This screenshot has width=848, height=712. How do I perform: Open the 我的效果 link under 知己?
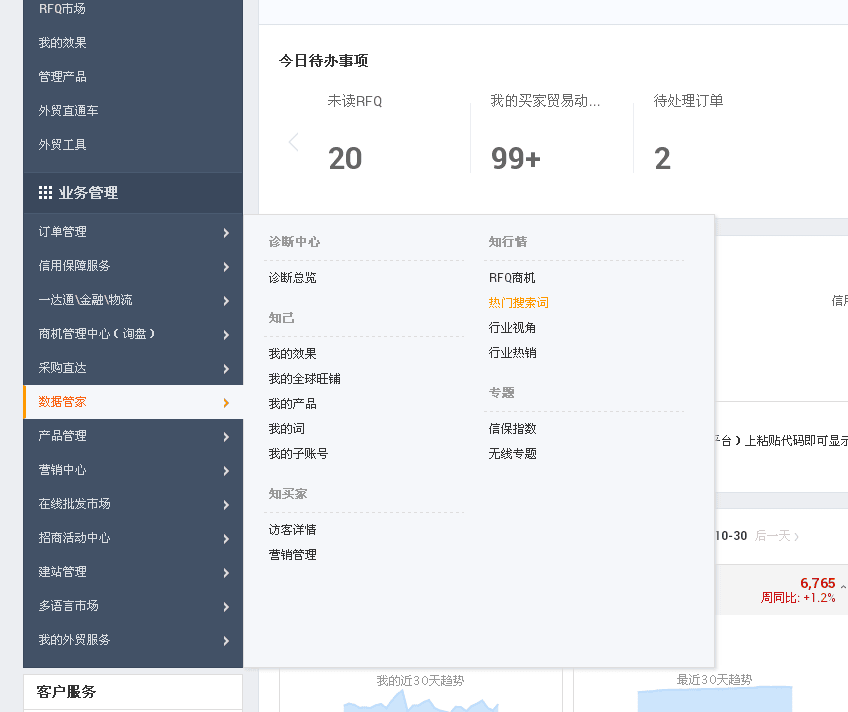tap(292, 354)
